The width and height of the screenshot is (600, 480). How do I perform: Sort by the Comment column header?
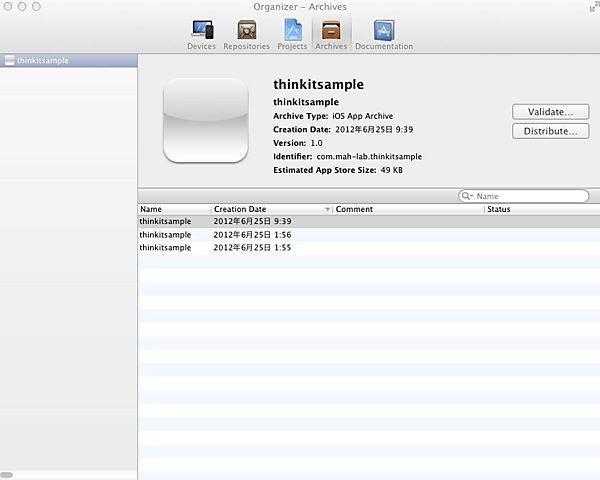point(407,209)
